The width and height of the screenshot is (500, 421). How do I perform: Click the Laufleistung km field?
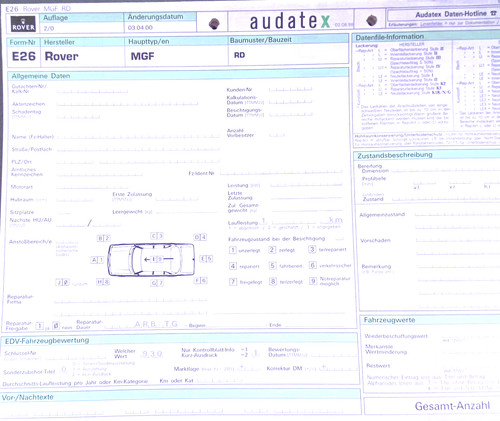(302, 221)
